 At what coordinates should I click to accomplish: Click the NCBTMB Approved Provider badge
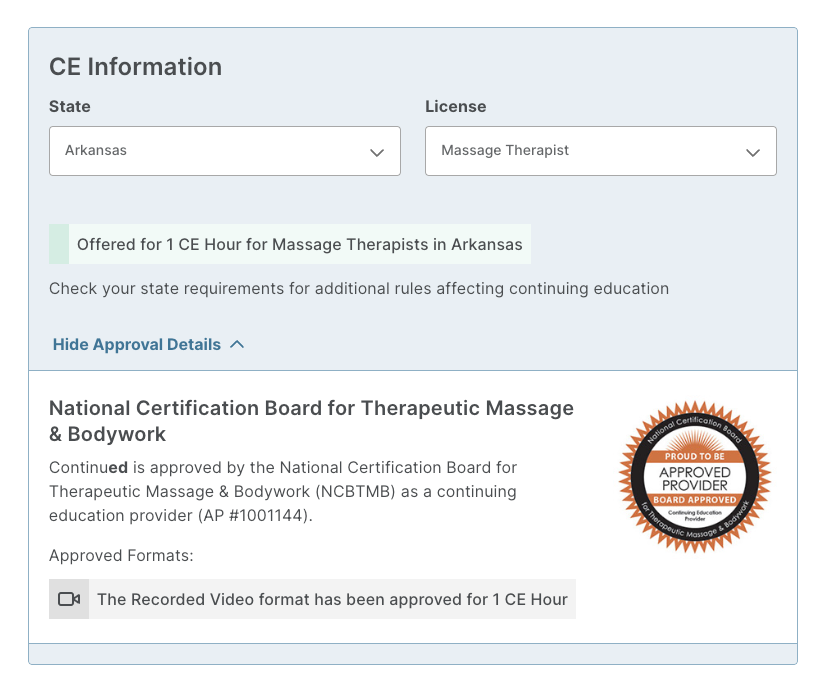695,479
